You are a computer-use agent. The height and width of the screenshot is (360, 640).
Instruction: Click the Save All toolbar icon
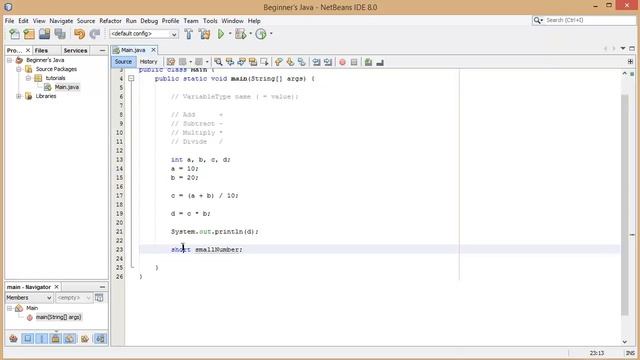click(x=60, y=34)
